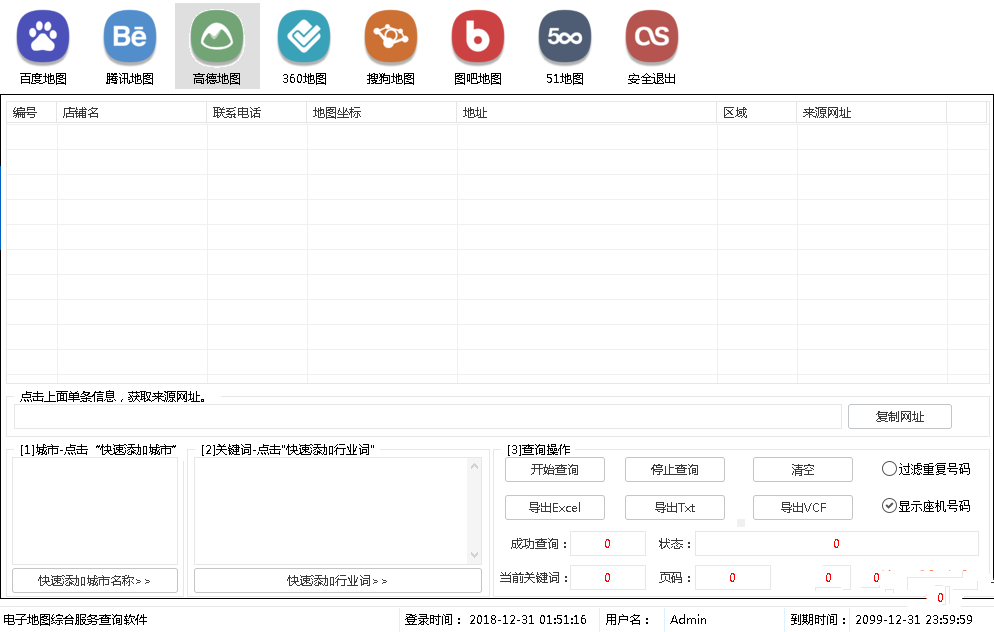The height and width of the screenshot is (632, 994).
Task: Start search with 开始查询 button
Action: pos(555,470)
